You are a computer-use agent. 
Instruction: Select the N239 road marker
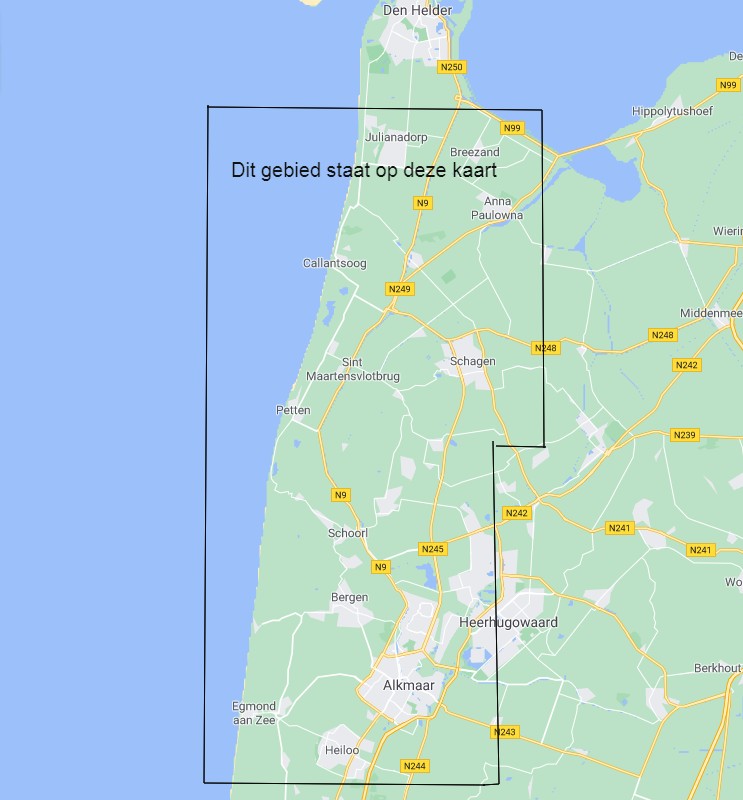click(x=684, y=435)
